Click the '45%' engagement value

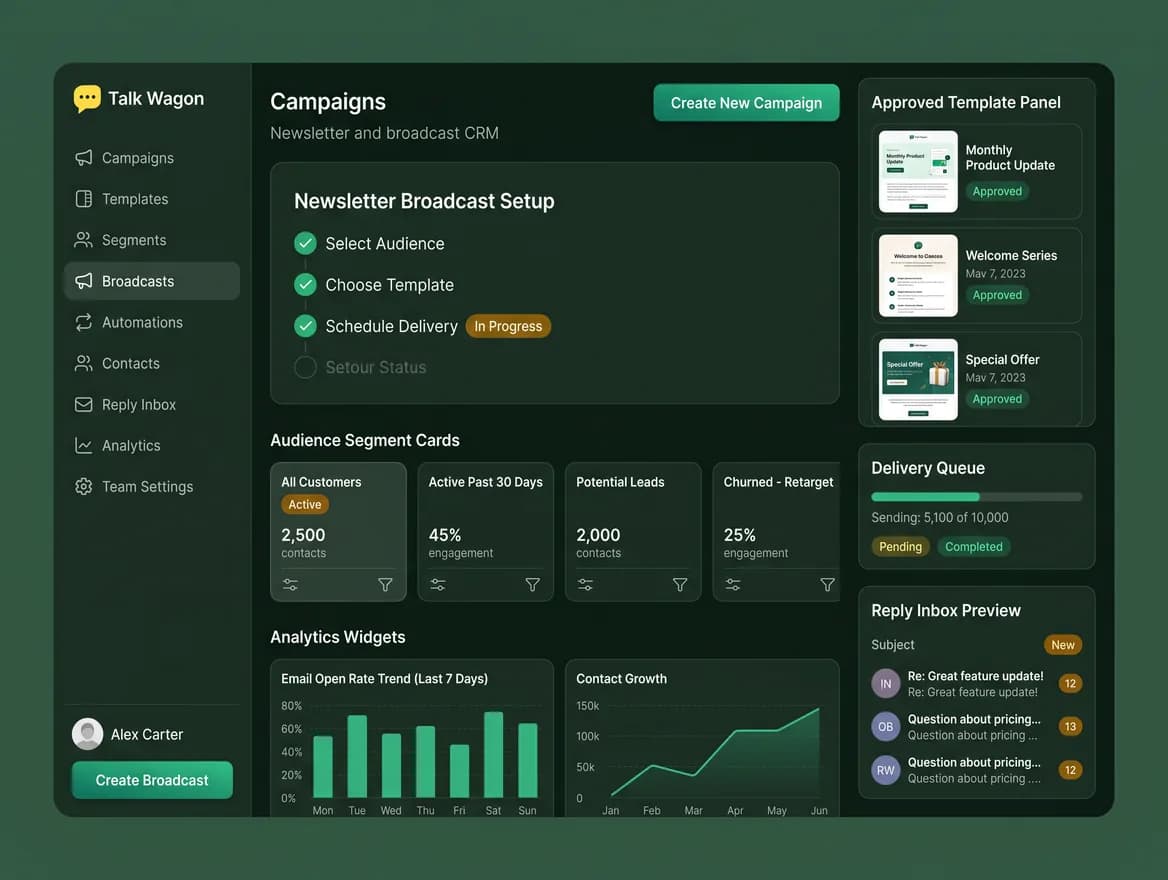click(445, 535)
